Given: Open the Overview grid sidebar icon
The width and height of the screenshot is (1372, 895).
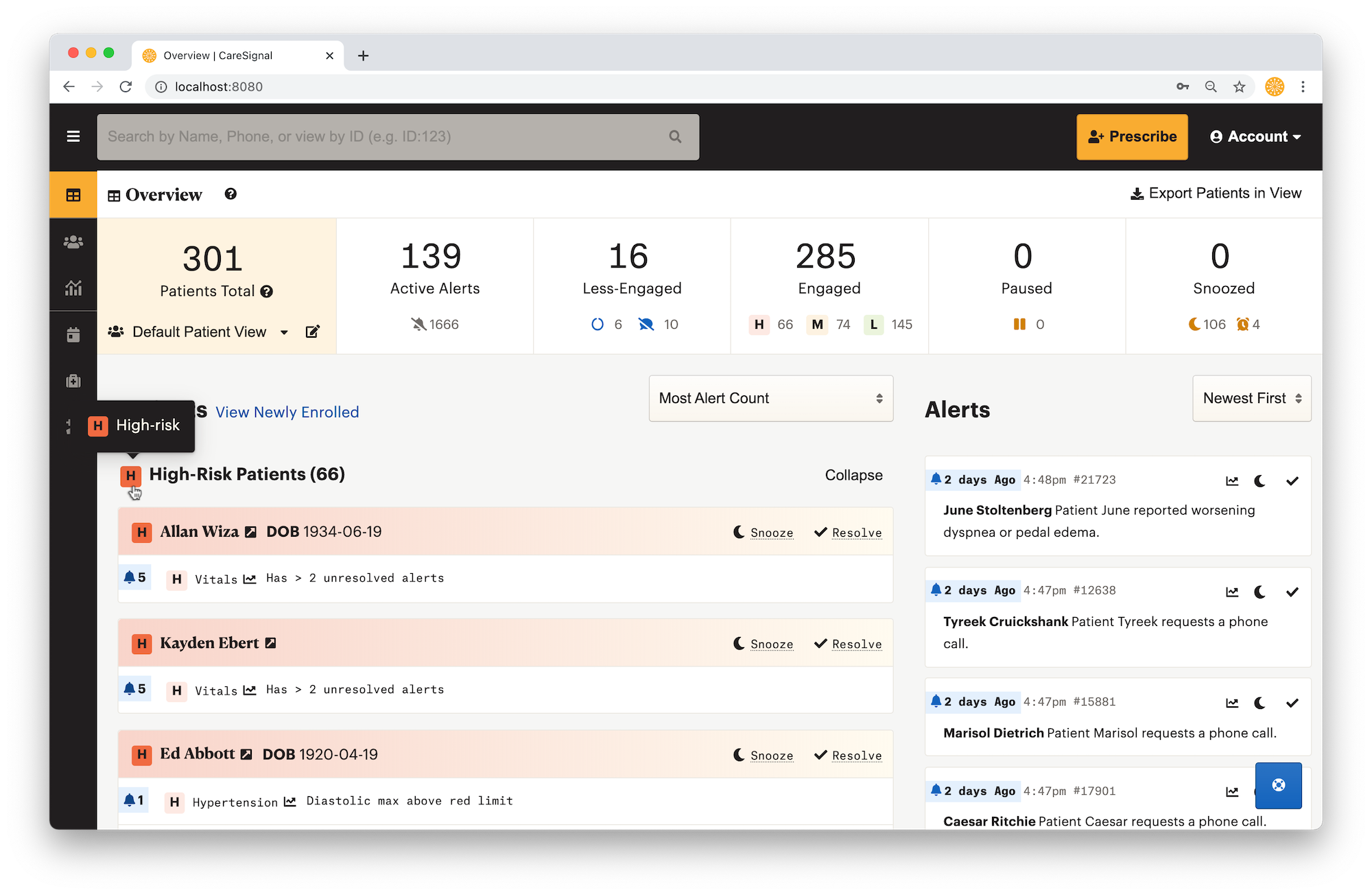Looking at the screenshot, I should click(x=73, y=195).
